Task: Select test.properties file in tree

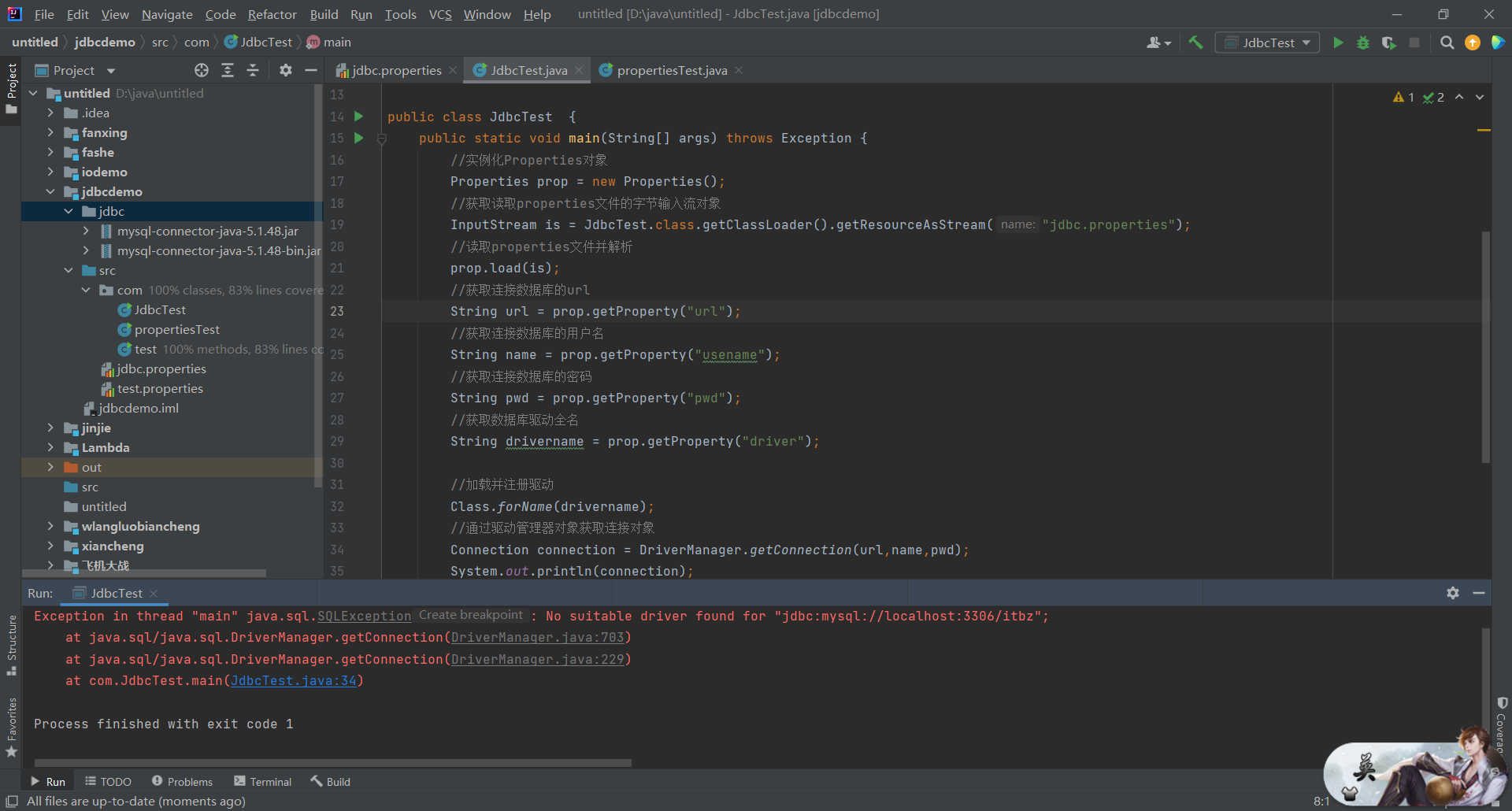Action: [x=160, y=388]
